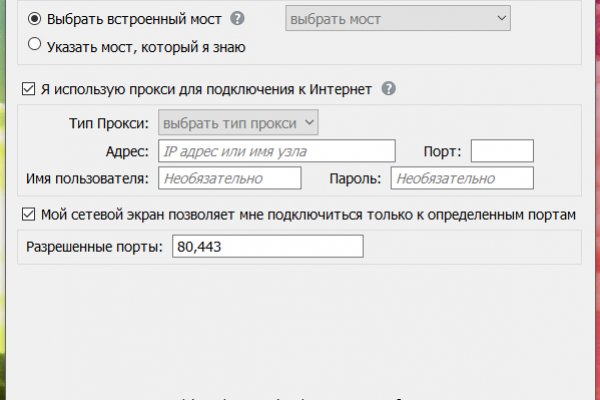600x400 pixels.
Task: Click the 'Адрес:' label text
Action: [127, 151]
